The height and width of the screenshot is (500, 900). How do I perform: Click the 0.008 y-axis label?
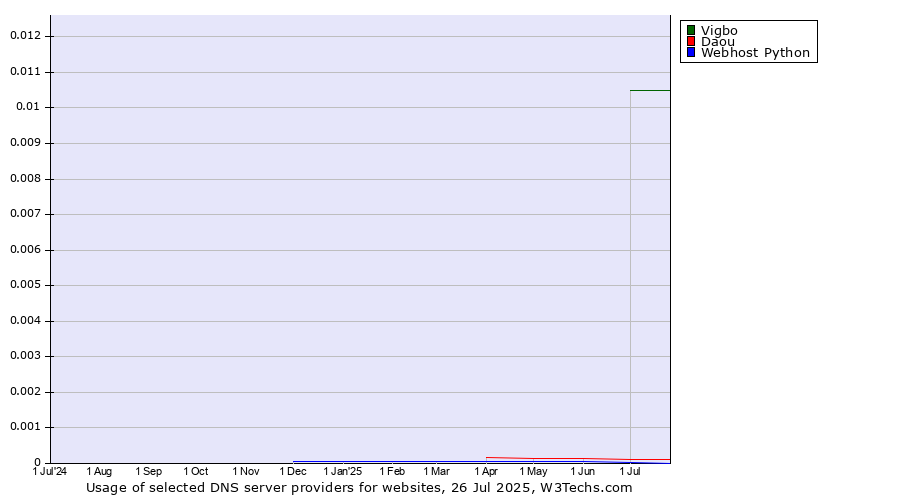pos(26,179)
